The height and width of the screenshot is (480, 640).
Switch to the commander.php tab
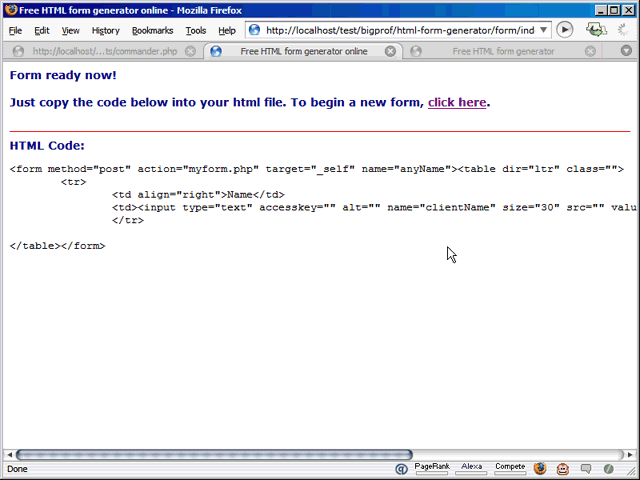click(104, 51)
